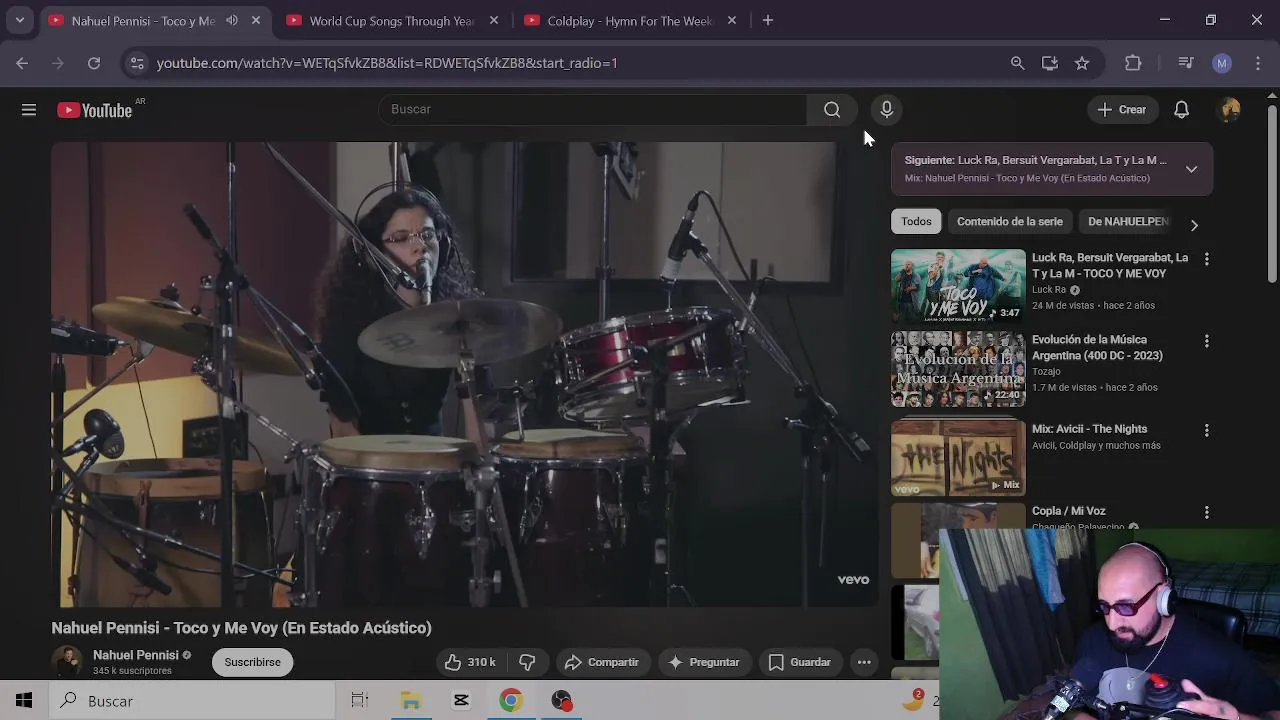Open Evolución de la Música Argentina title

click(1097, 347)
